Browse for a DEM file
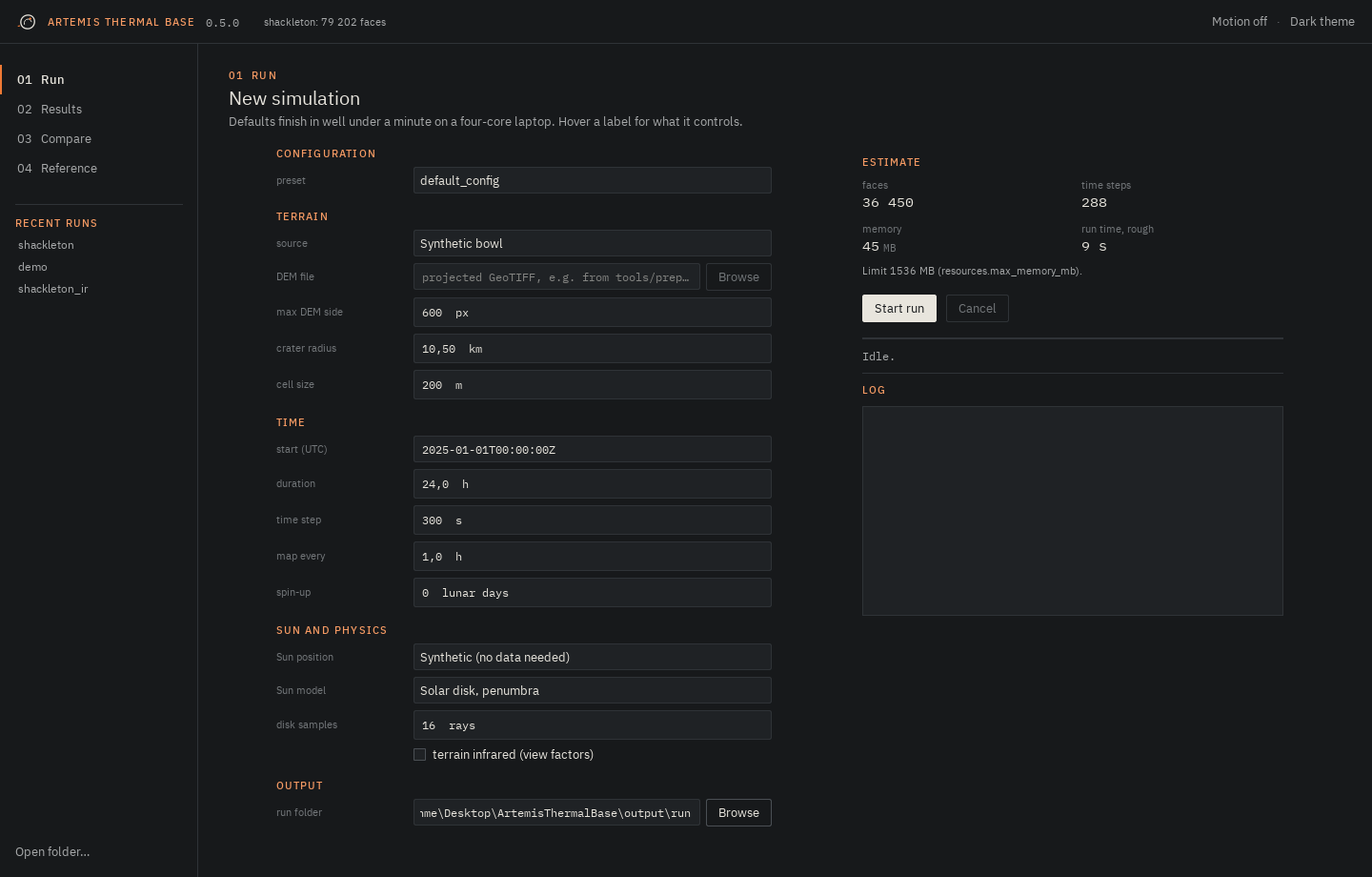Viewport: 1372px width, 877px height. pos(738,277)
